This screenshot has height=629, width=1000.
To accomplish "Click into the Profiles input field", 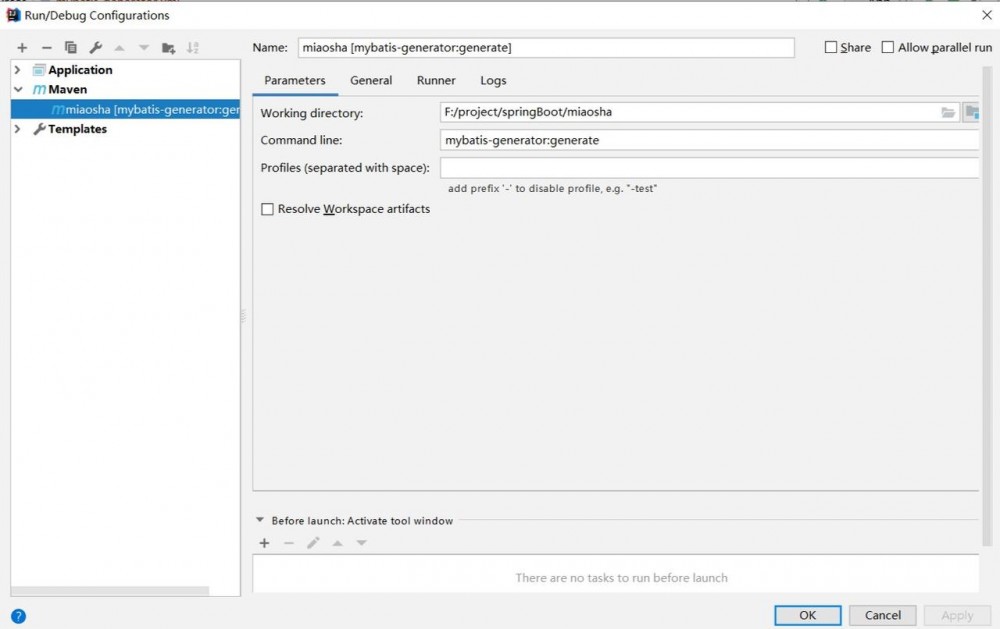I will click(708, 168).
